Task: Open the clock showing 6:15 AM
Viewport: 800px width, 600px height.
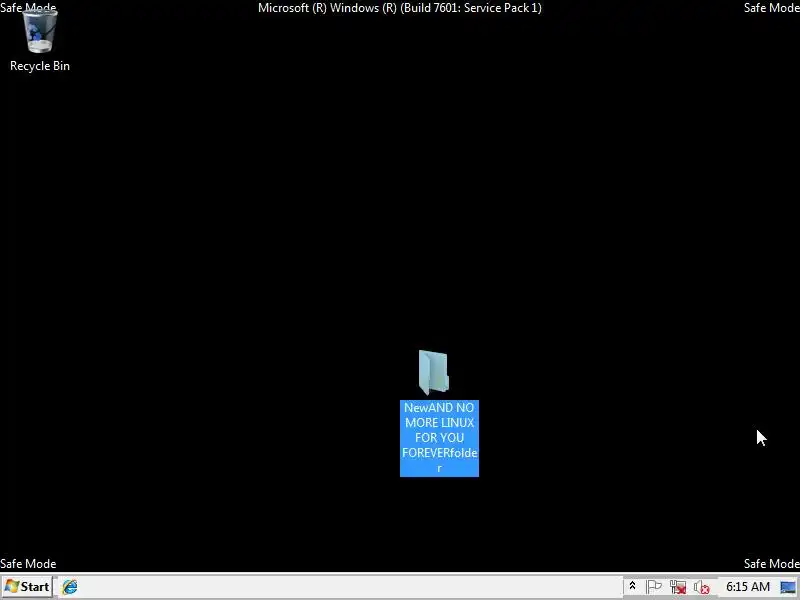Action: coord(748,587)
